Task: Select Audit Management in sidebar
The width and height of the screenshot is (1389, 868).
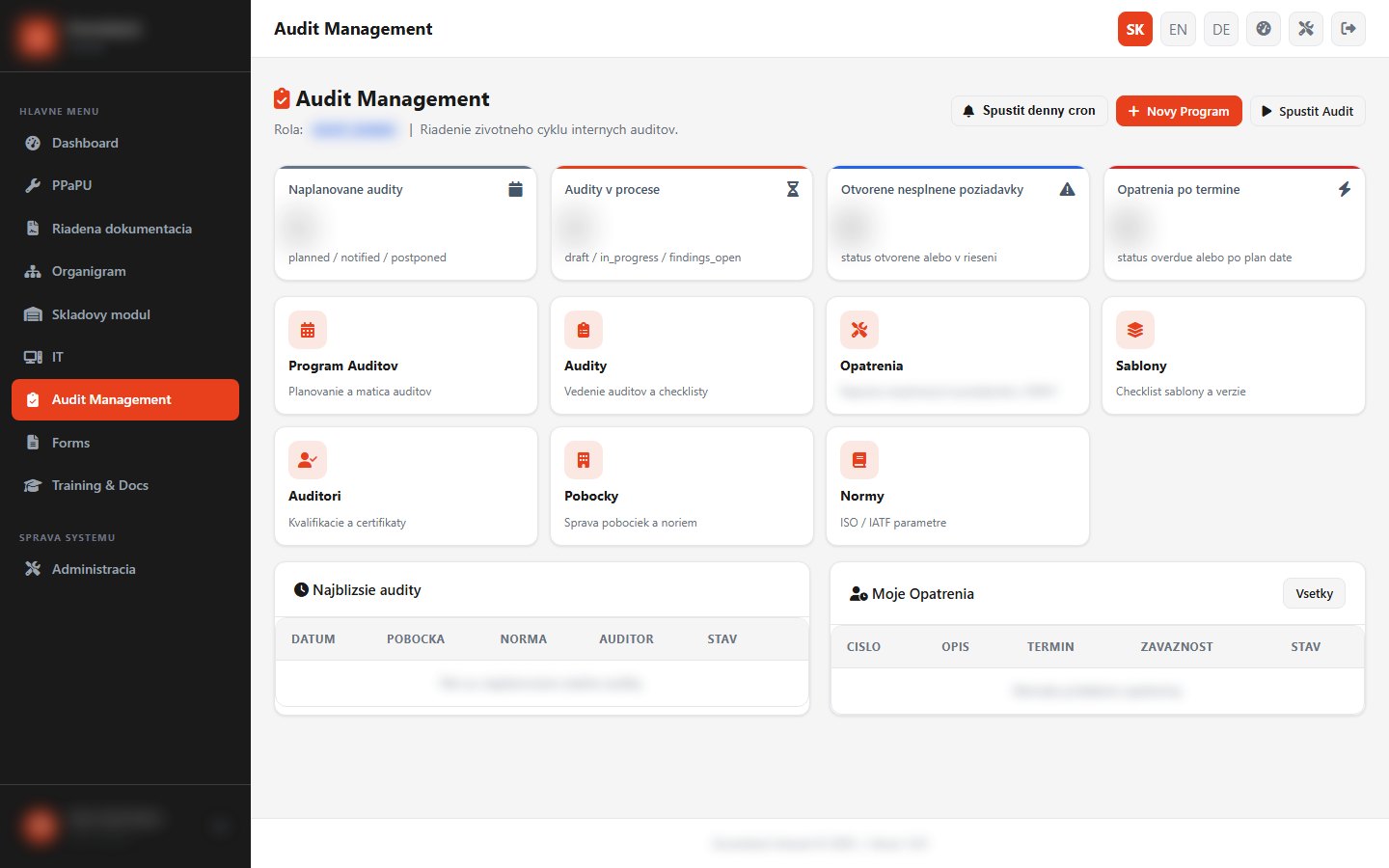Action: point(125,399)
